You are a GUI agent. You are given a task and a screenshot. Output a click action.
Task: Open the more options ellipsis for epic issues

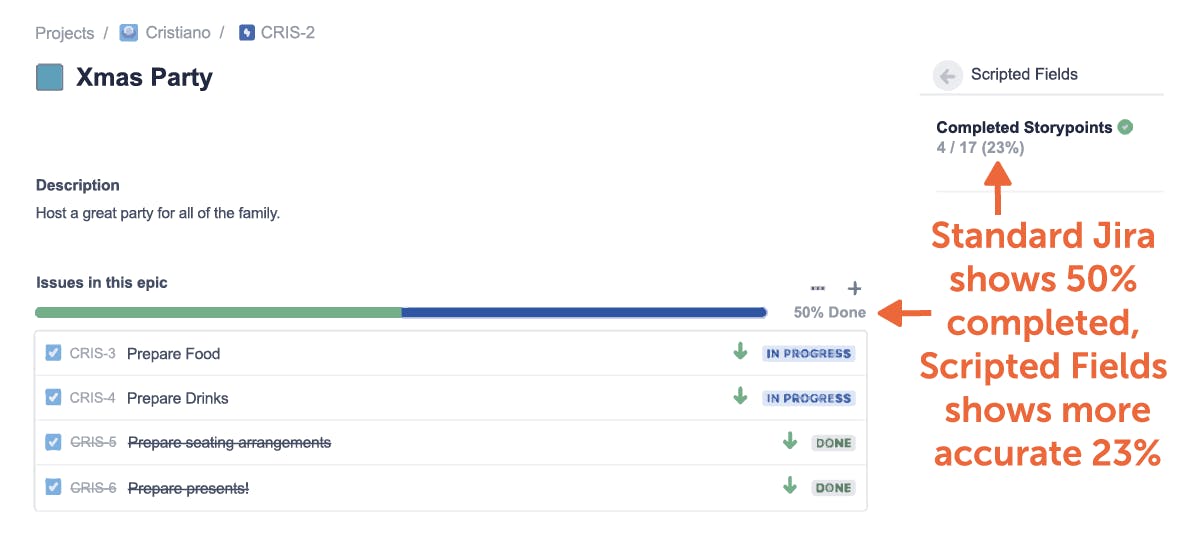click(x=818, y=288)
